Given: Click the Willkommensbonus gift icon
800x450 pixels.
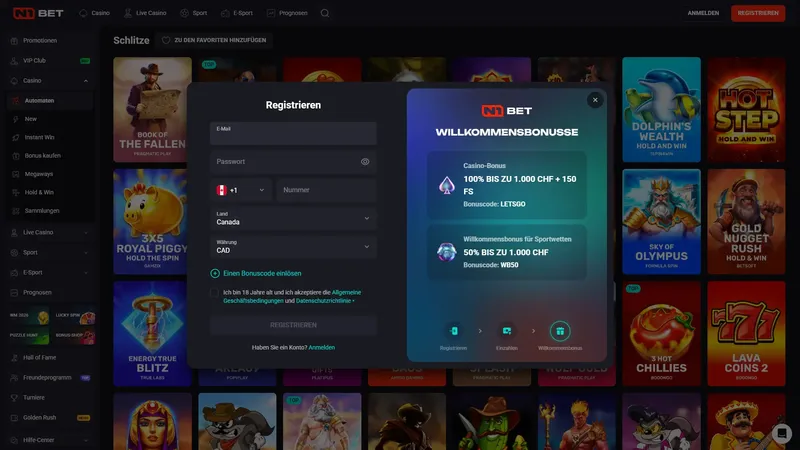Looking at the screenshot, I should pyautogui.click(x=560, y=331).
